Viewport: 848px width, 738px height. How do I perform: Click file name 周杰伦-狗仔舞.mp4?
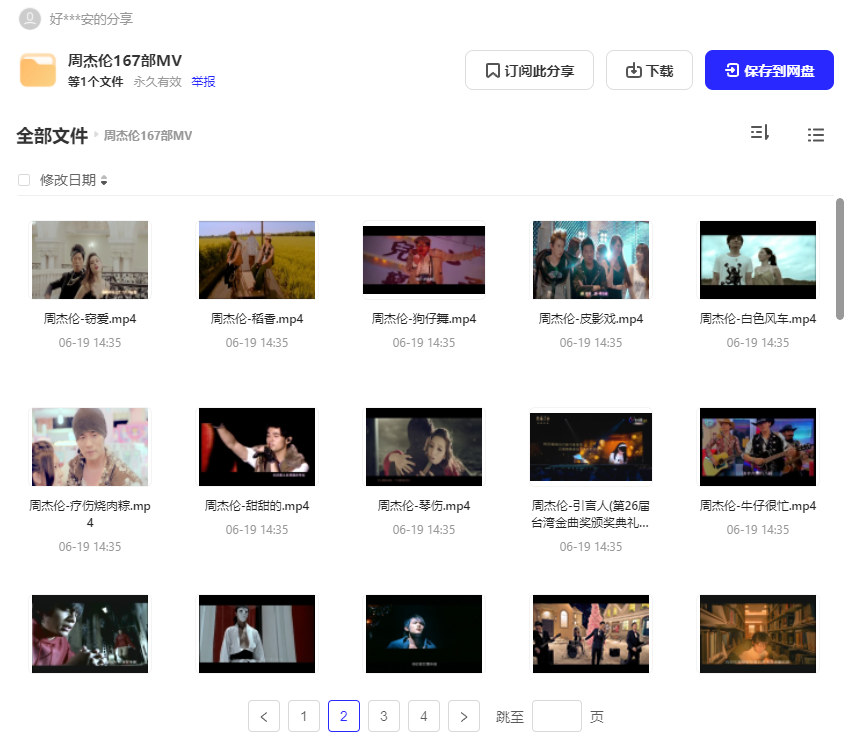click(424, 319)
